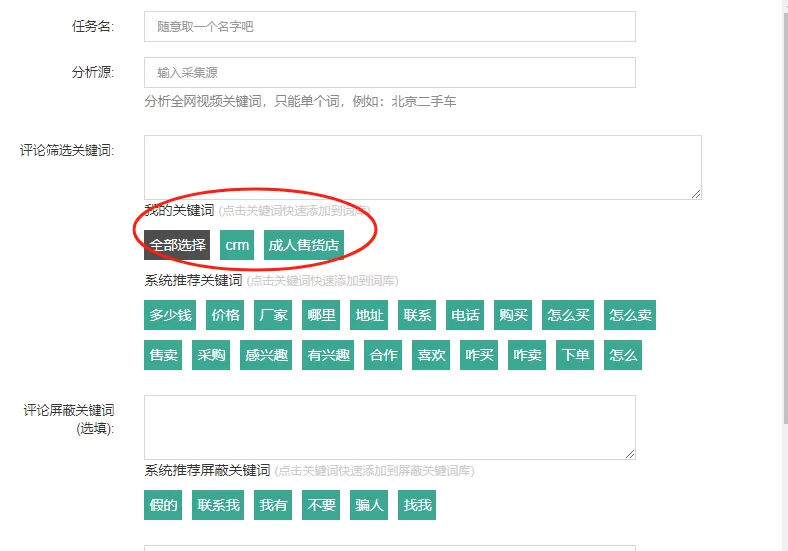Choose the 厂家 keyword tag
788x551 pixels.
(x=273, y=315)
